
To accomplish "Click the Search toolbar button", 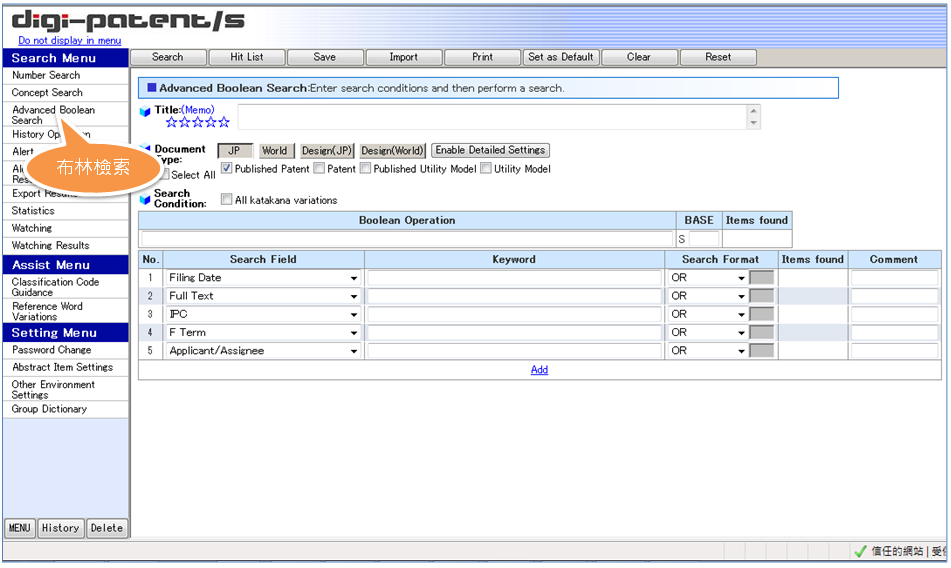I will tap(168, 57).
